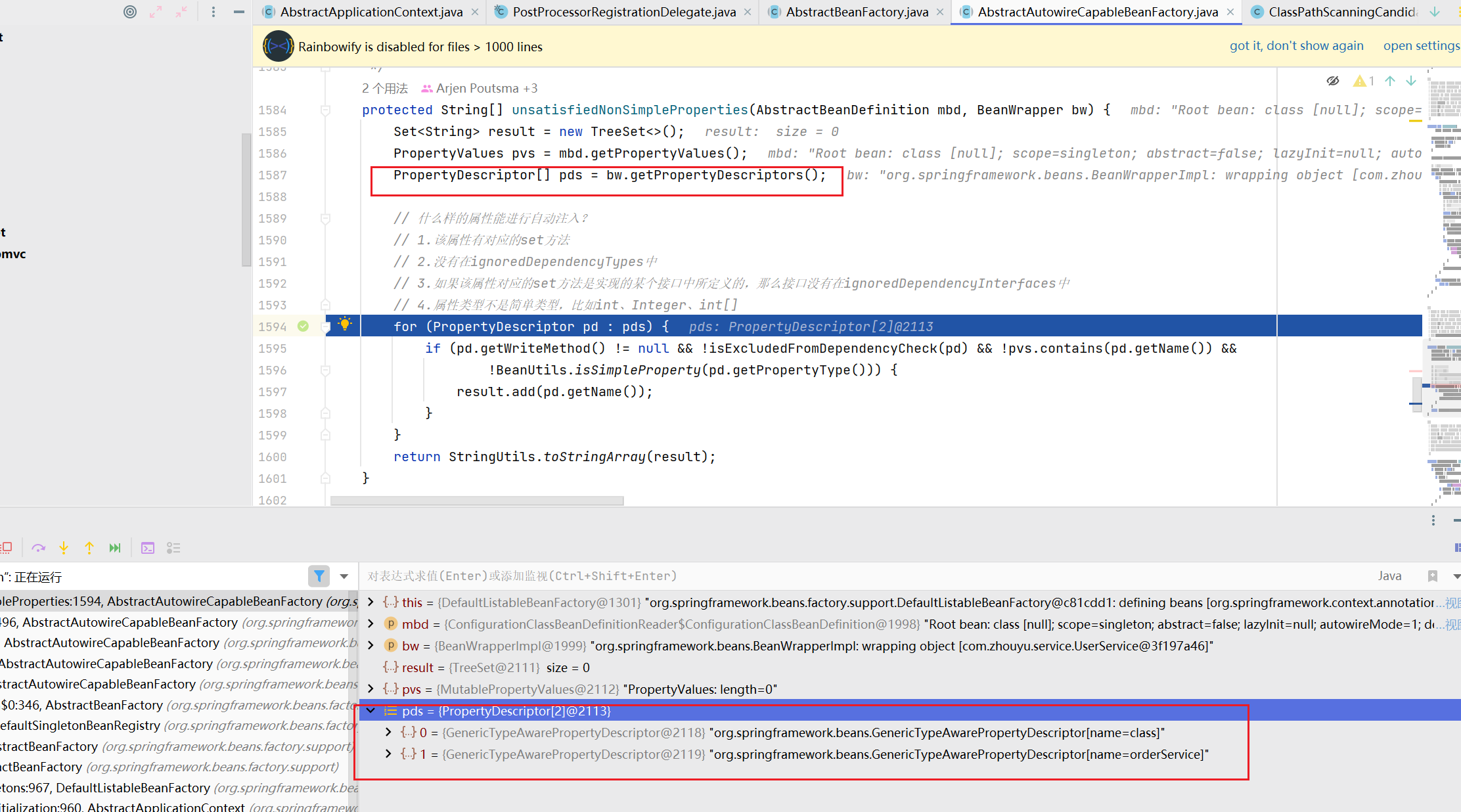Open the Evaluate Expression console icon

148,548
